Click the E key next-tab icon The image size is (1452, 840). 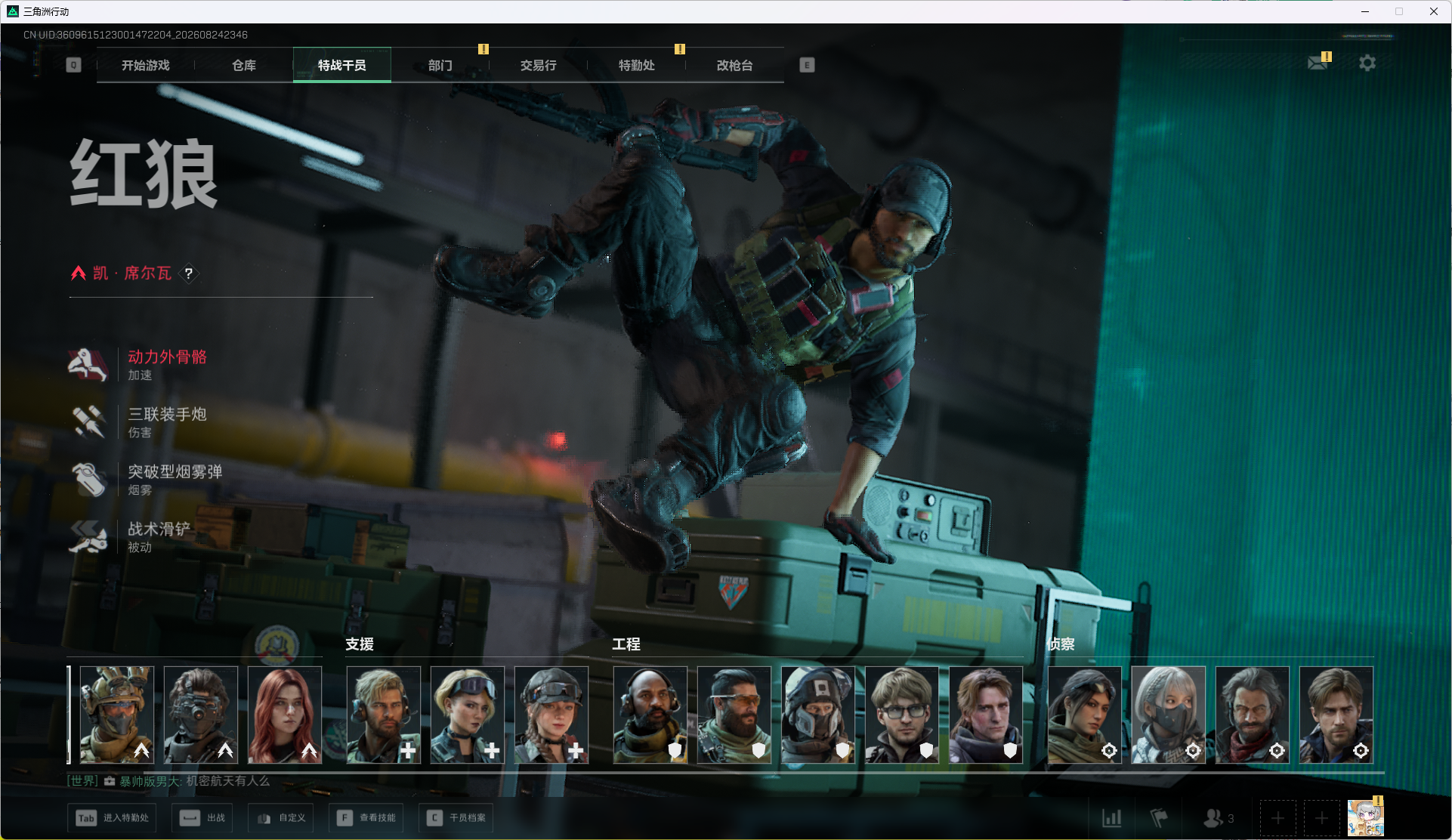point(807,65)
